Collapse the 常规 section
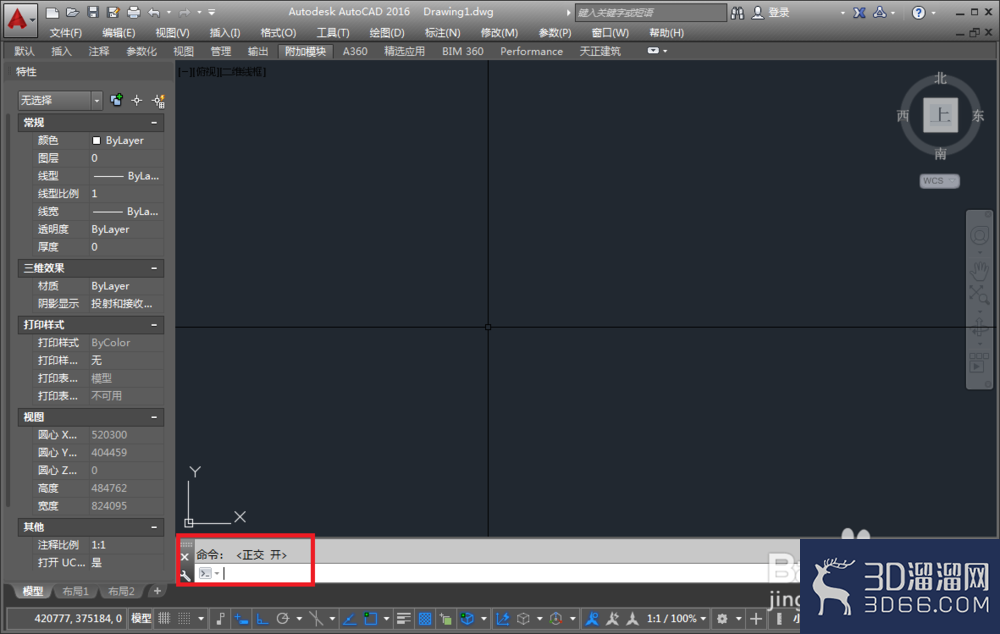This screenshot has width=1000, height=634. pyautogui.click(x=154, y=122)
